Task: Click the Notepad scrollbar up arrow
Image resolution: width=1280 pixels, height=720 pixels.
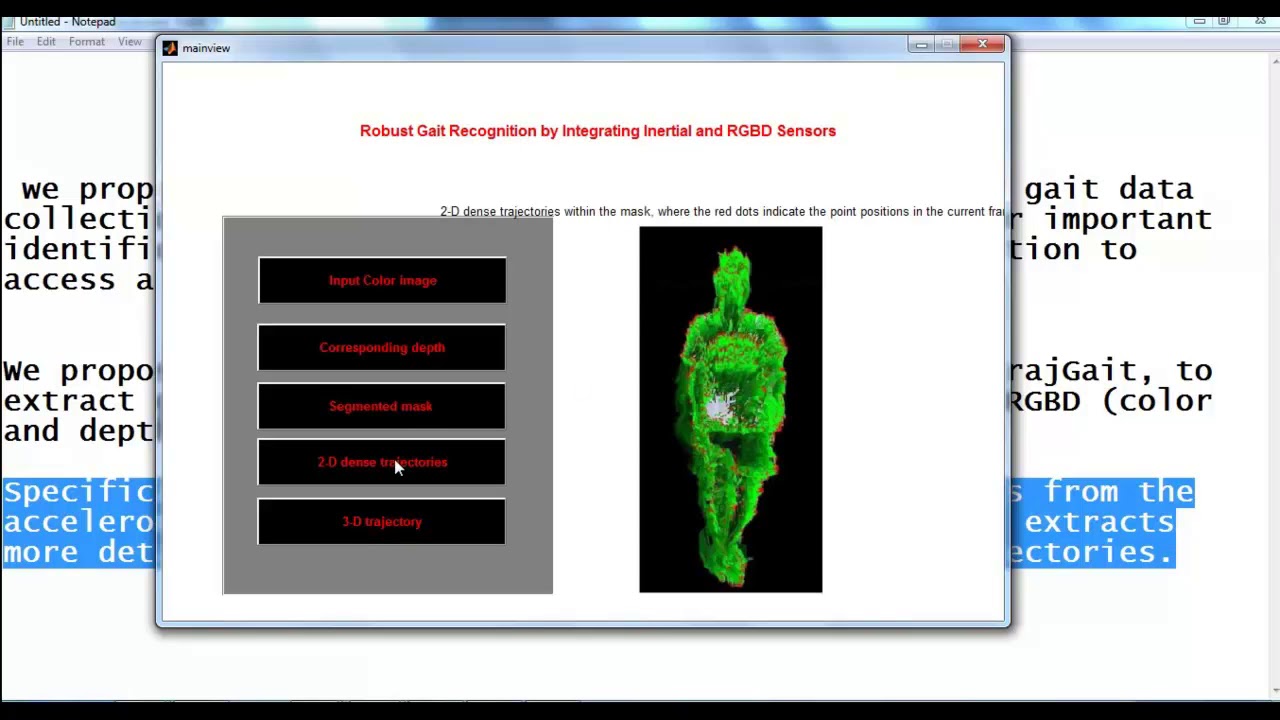Action: pos(1273,62)
